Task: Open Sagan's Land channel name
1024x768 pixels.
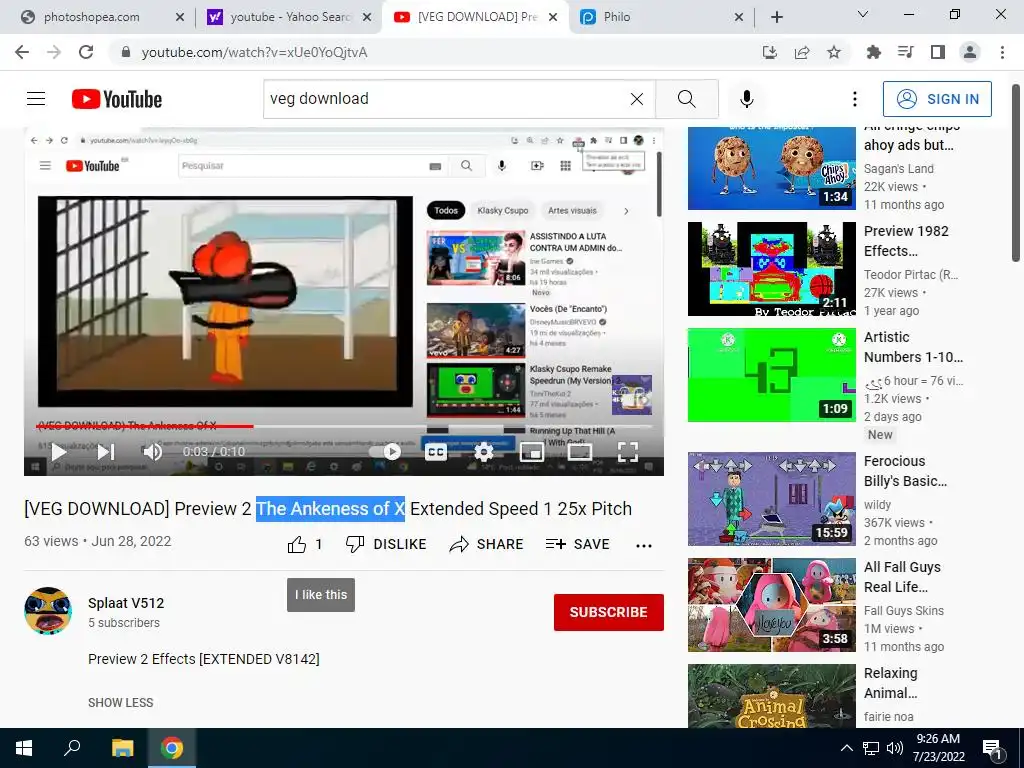Action: (899, 168)
